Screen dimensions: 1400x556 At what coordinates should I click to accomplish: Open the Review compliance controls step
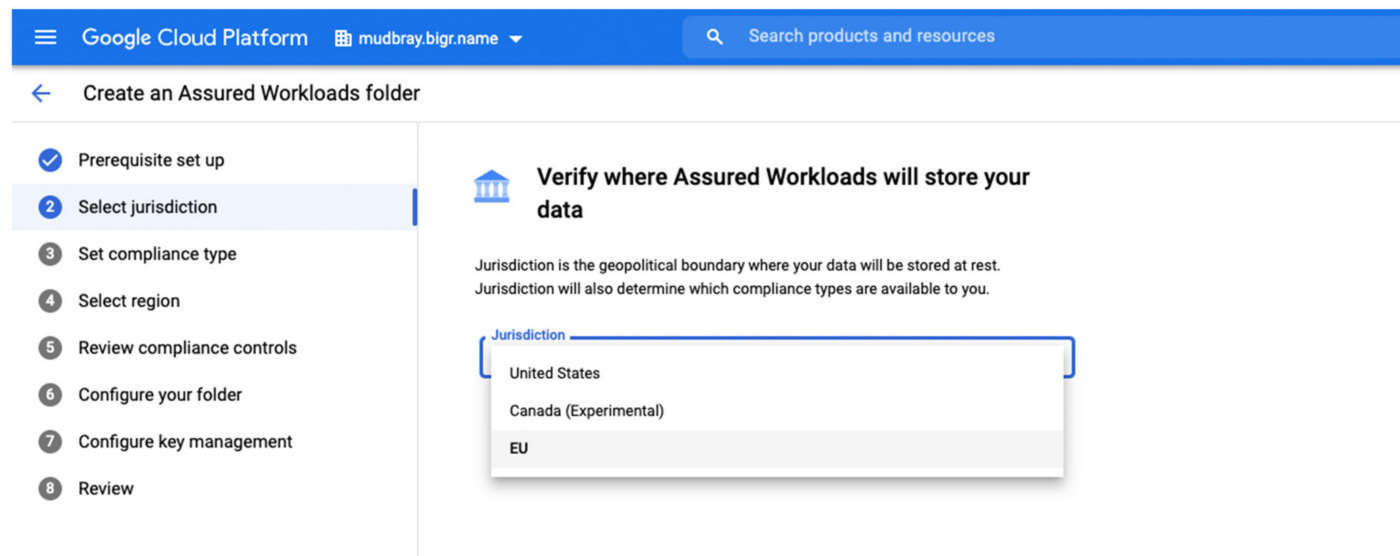pyautogui.click(x=187, y=348)
